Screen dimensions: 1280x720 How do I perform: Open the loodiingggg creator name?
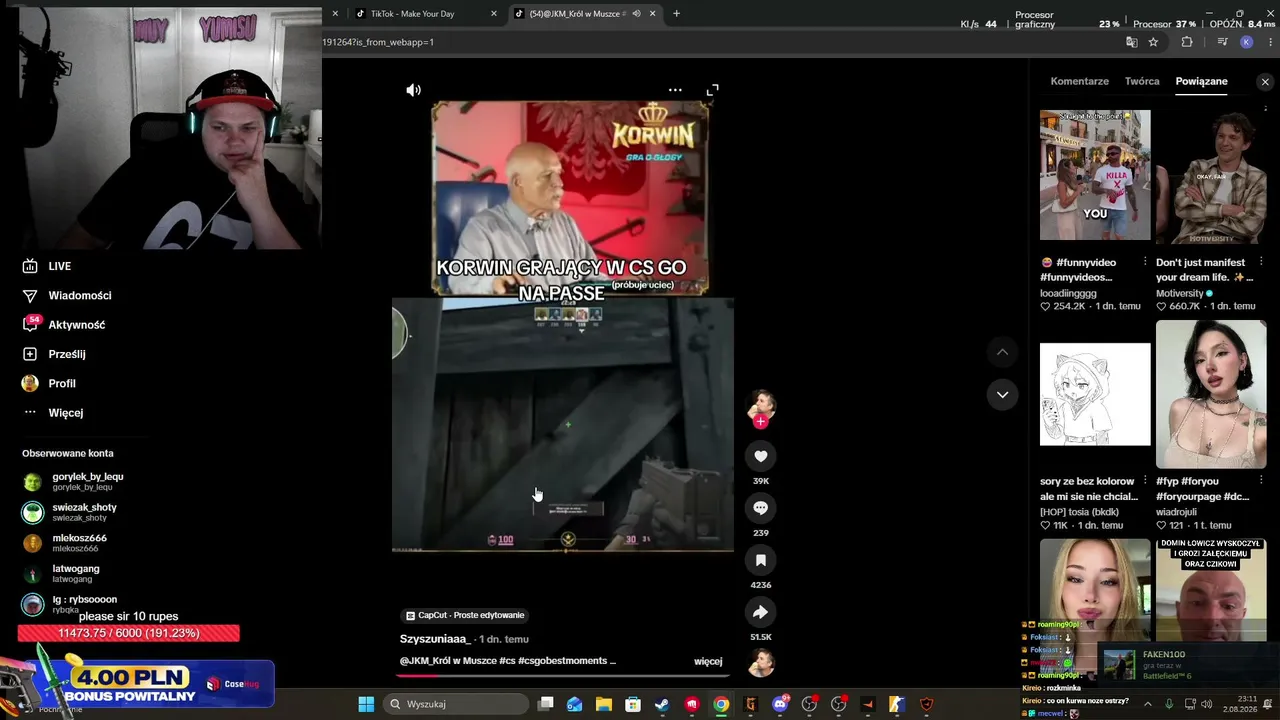point(1068,293)
